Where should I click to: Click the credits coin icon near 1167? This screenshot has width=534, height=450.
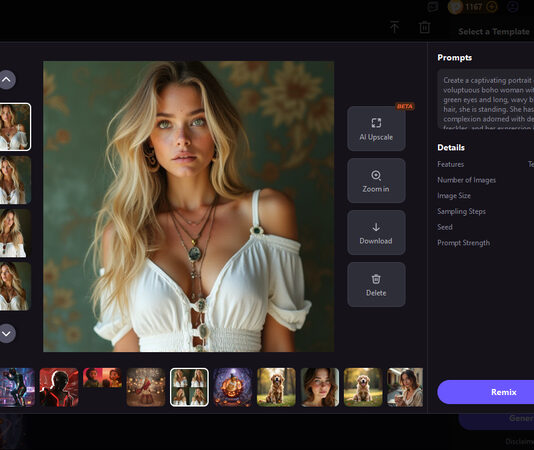[455, 7]
